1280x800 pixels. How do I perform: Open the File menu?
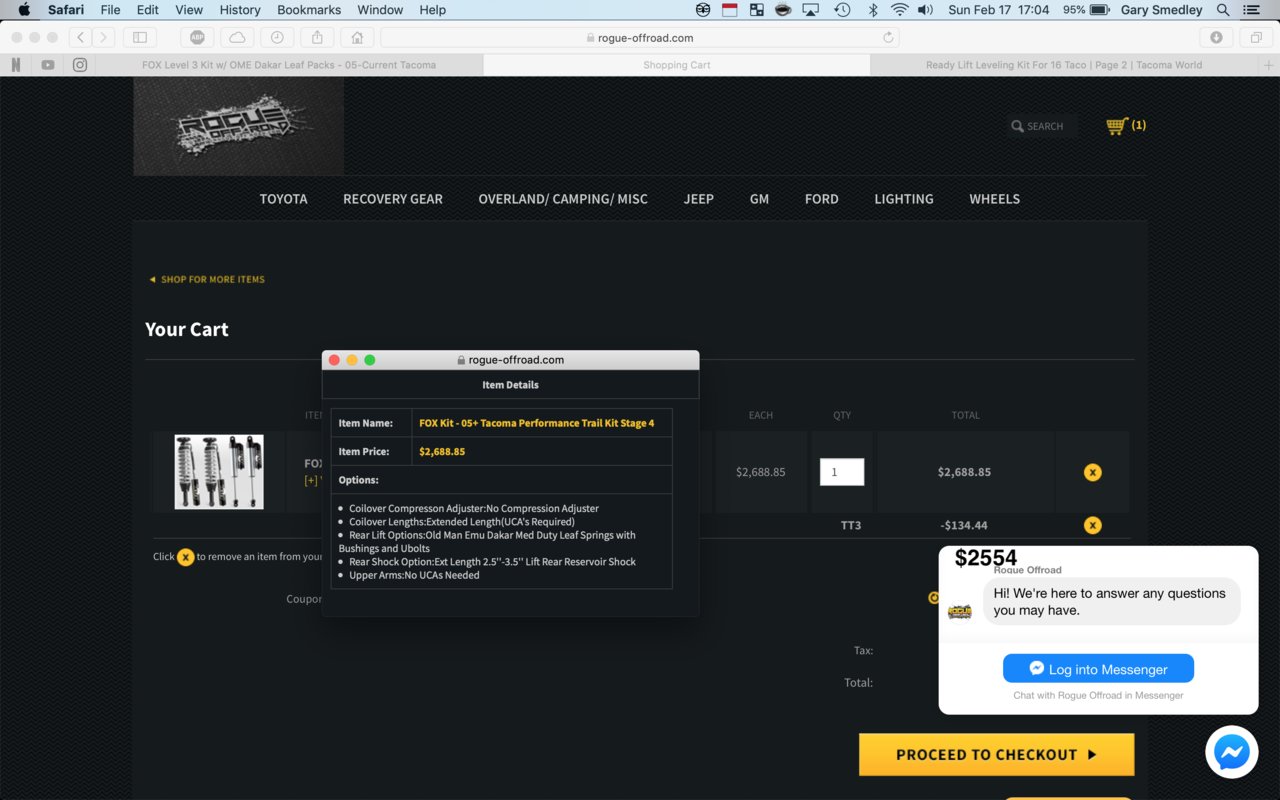[110, 10]
